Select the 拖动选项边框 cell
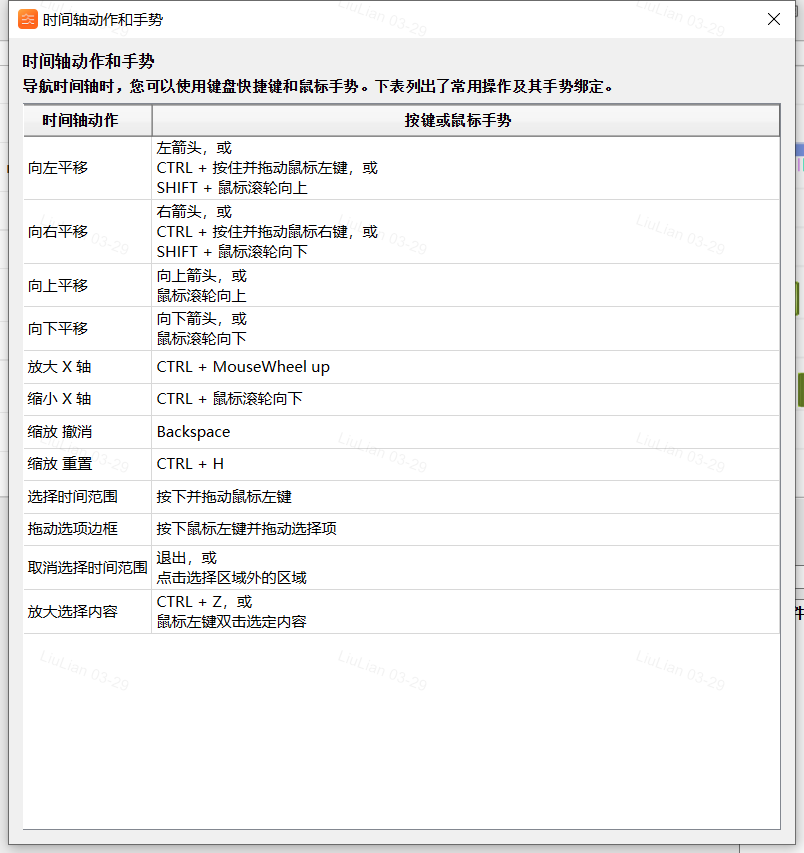 point(88,529)
